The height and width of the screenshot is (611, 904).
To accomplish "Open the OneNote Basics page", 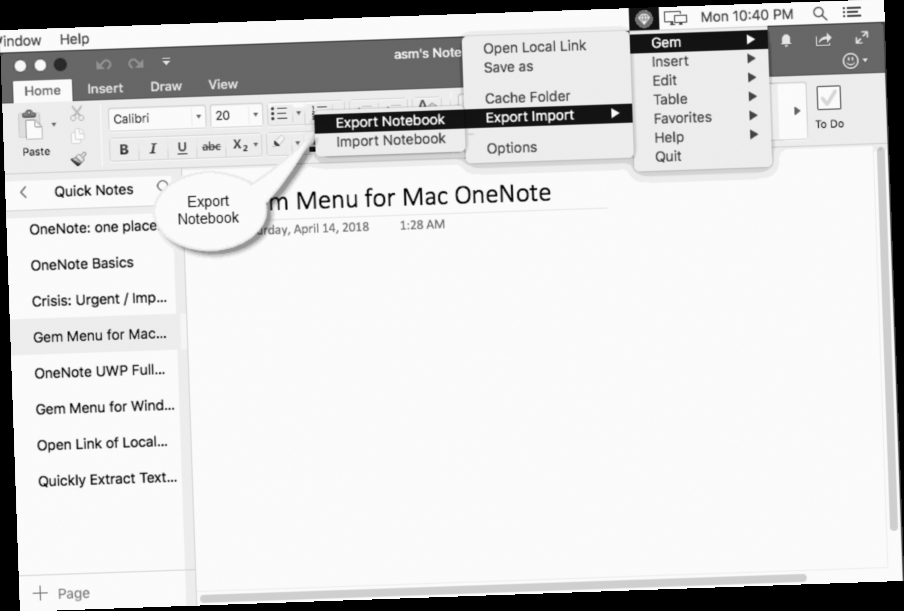I will pos(82,264).
